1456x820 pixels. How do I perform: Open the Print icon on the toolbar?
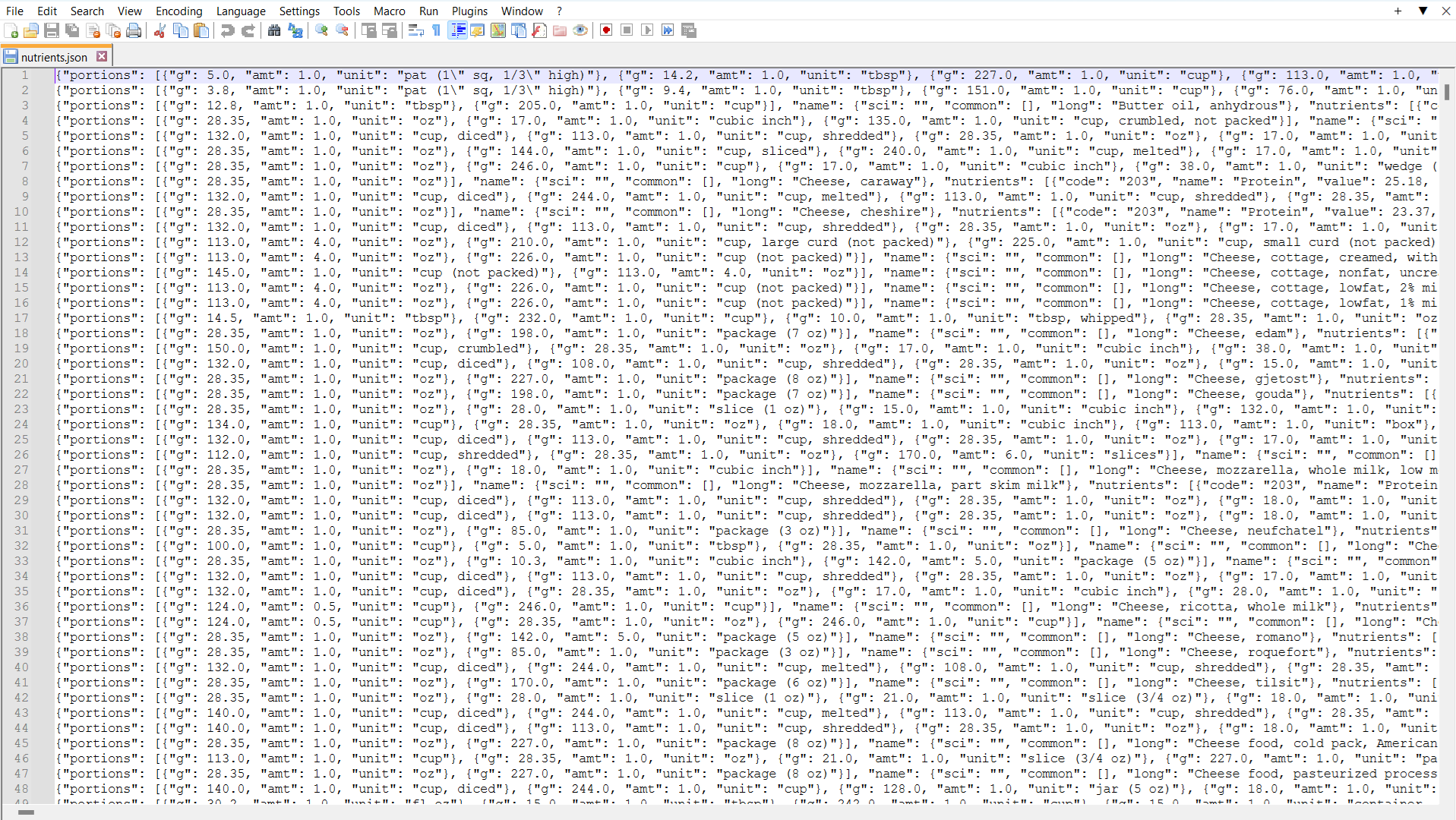(134, 30)
